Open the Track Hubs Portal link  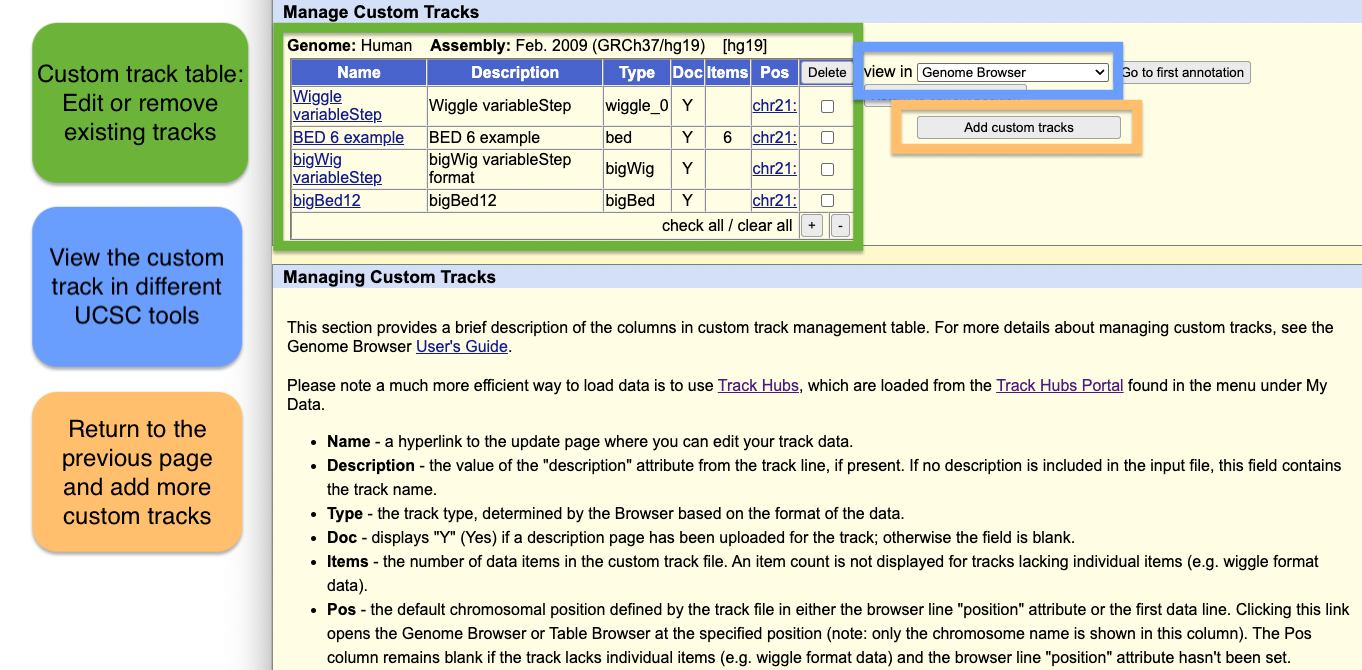click(1059, 386)
